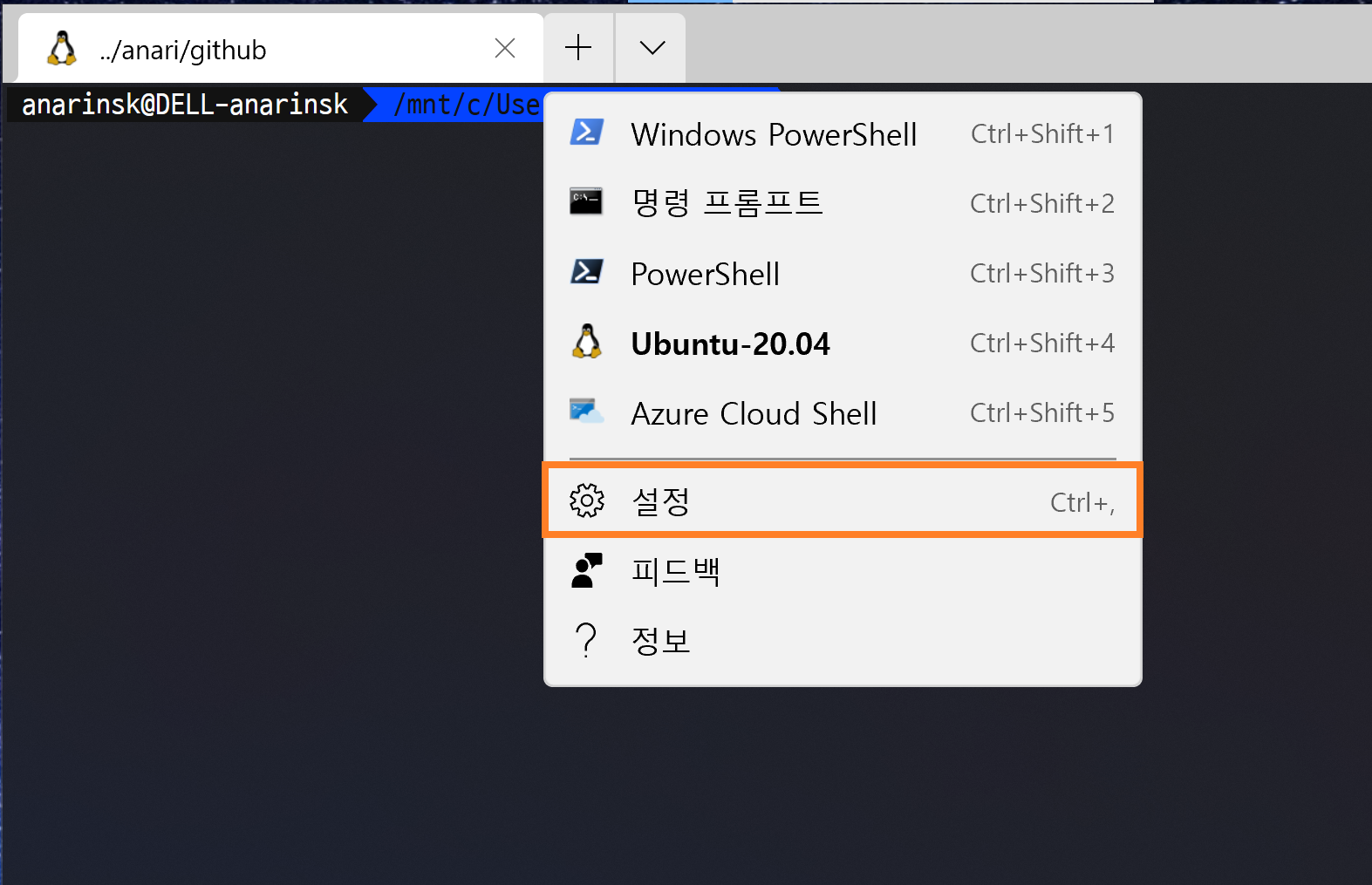Open 피드백 menu entry
This screenshot has height=885, width=1372.
pyautogui.click(x=843, y=571)
